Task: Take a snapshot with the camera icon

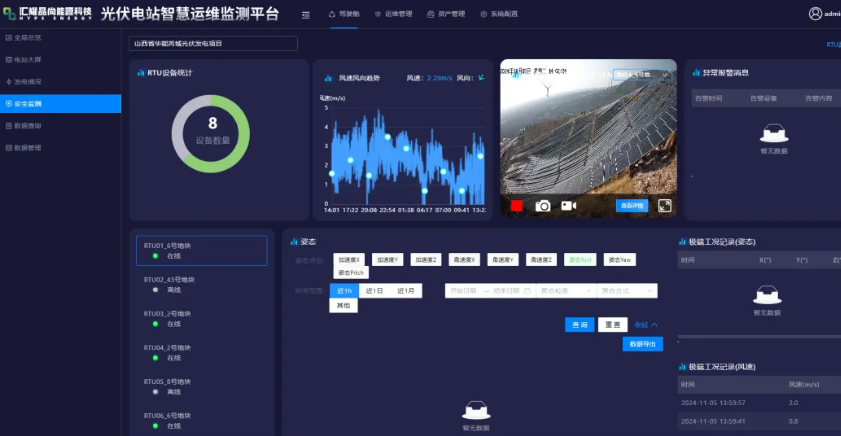Action: click(x=543, y=206)
